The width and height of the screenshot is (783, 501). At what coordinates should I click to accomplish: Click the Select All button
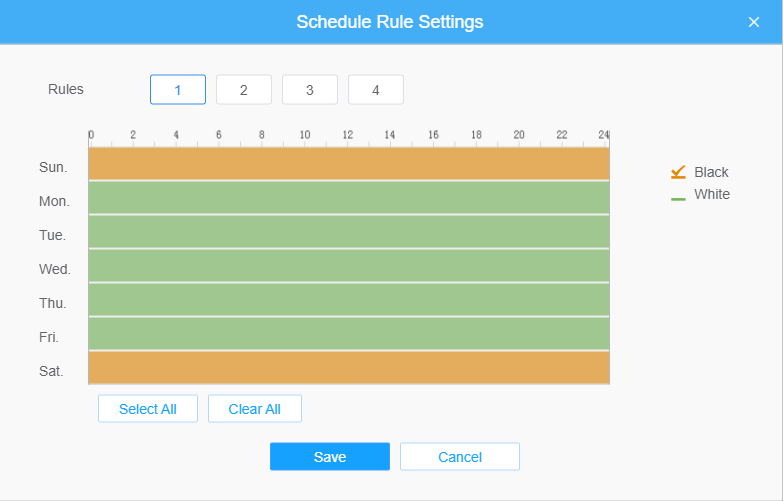[x=148, y=409]
